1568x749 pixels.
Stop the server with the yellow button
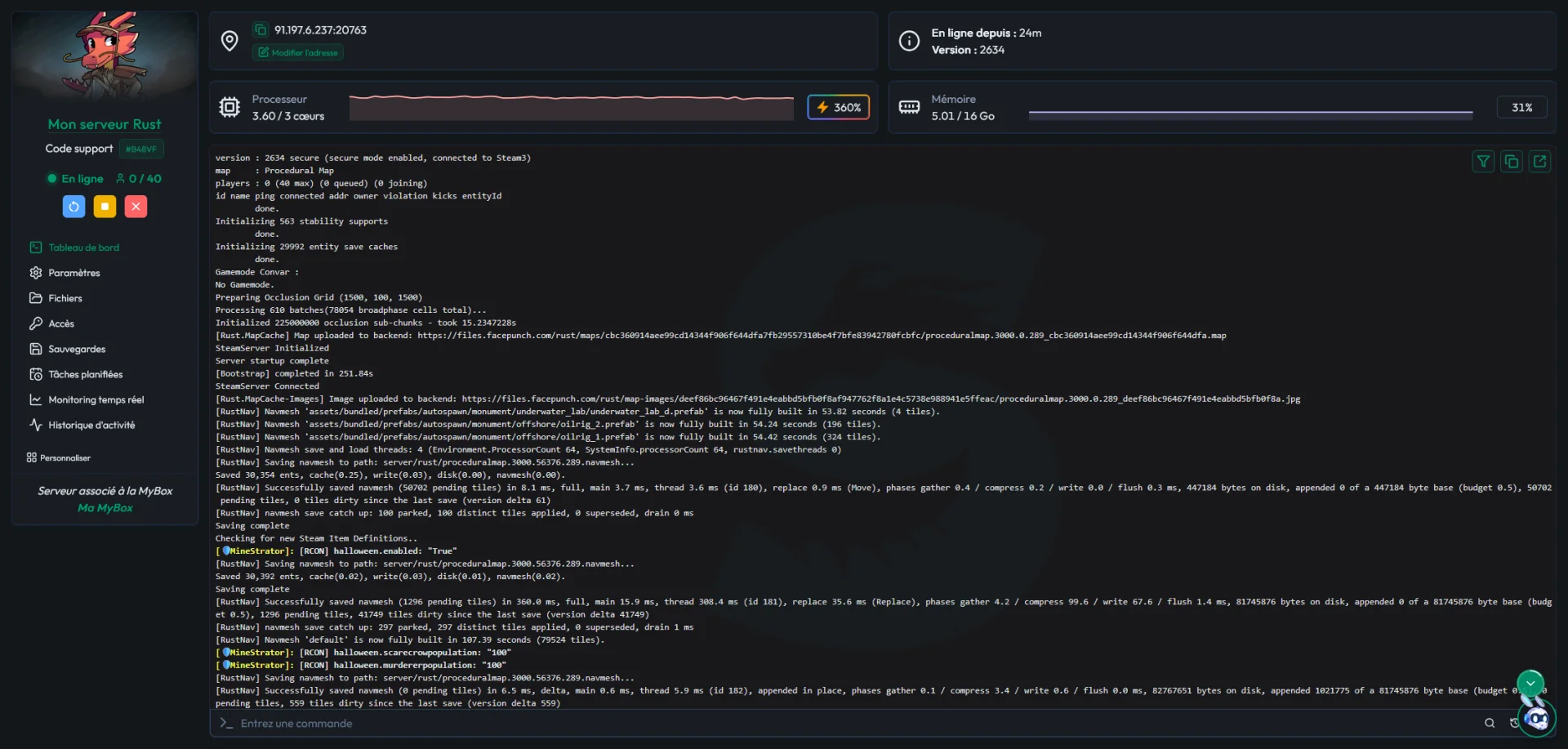pyautogui.click(x=105, y=207)
